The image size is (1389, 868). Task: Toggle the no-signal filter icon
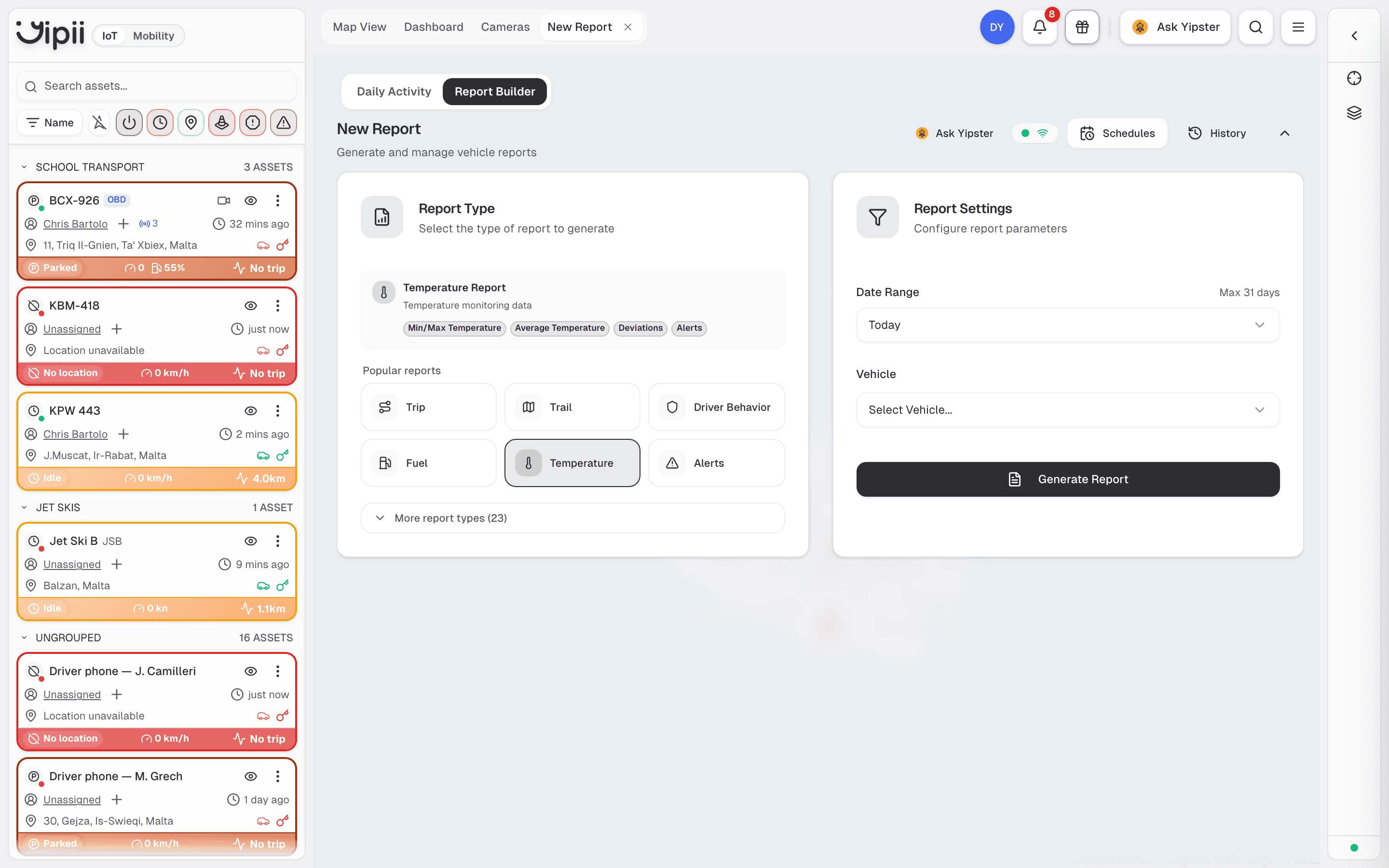99,122
